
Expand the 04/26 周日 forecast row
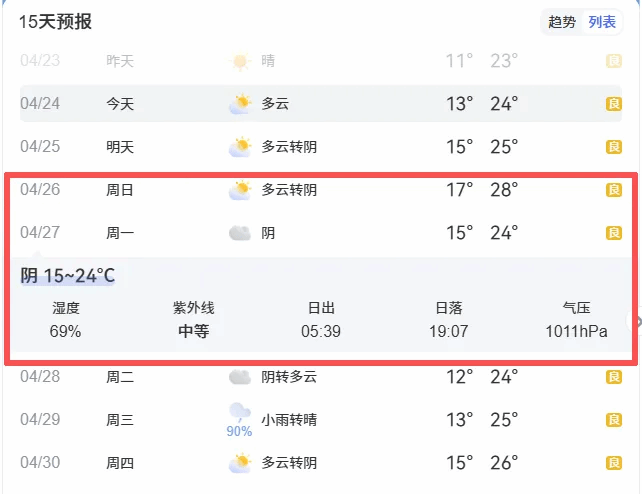320,190
